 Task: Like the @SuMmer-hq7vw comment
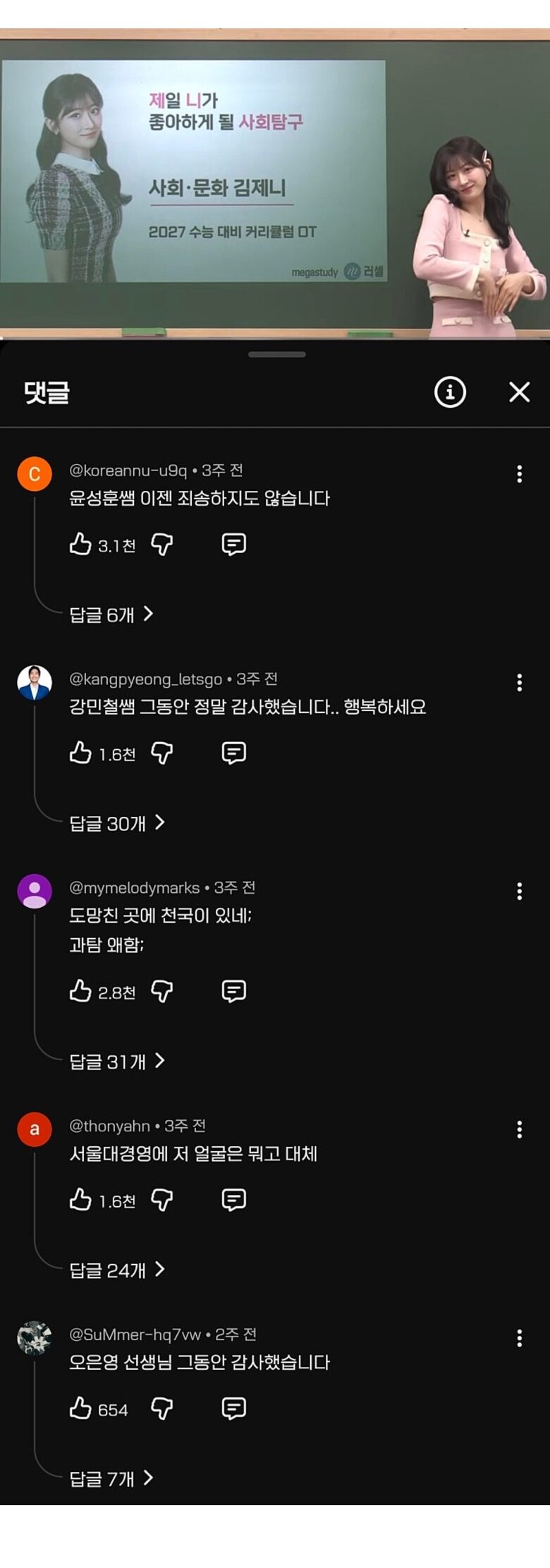click(81, 1409)
